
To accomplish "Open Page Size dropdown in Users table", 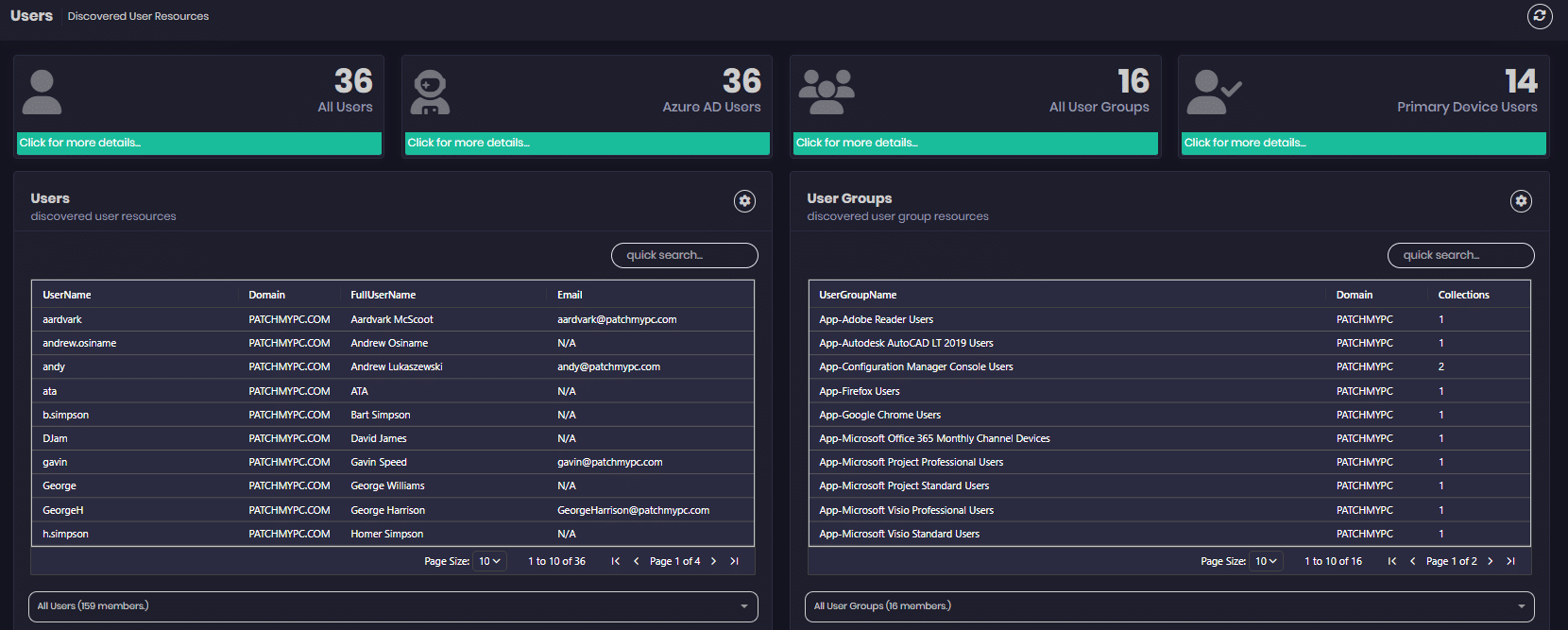I will pyautogui.click(x=489, y=561).
